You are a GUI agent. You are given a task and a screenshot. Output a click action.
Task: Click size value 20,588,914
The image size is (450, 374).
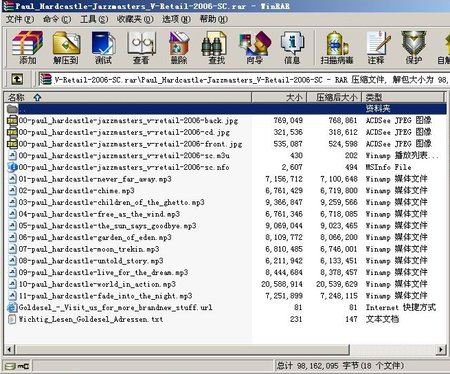pos(282,284)
